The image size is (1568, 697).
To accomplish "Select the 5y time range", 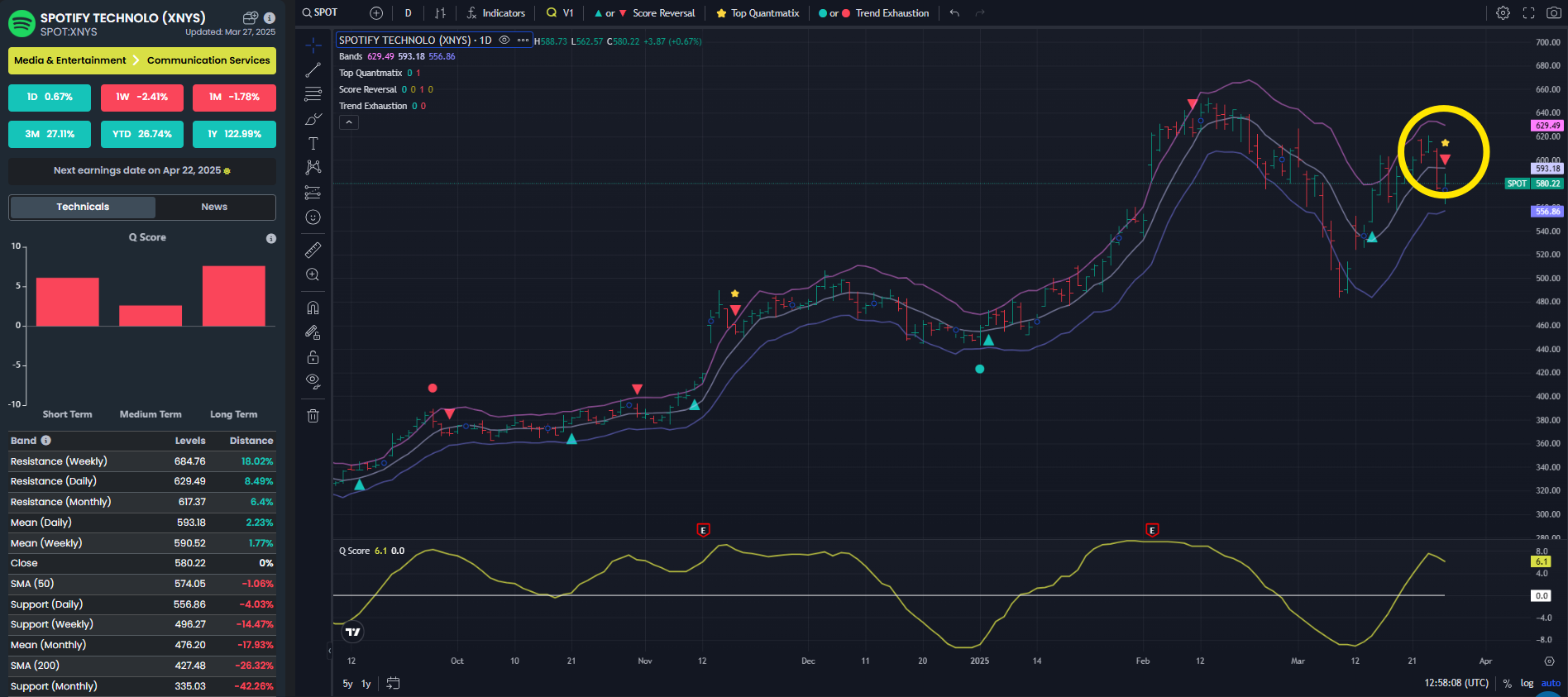I will click(347, 684).
